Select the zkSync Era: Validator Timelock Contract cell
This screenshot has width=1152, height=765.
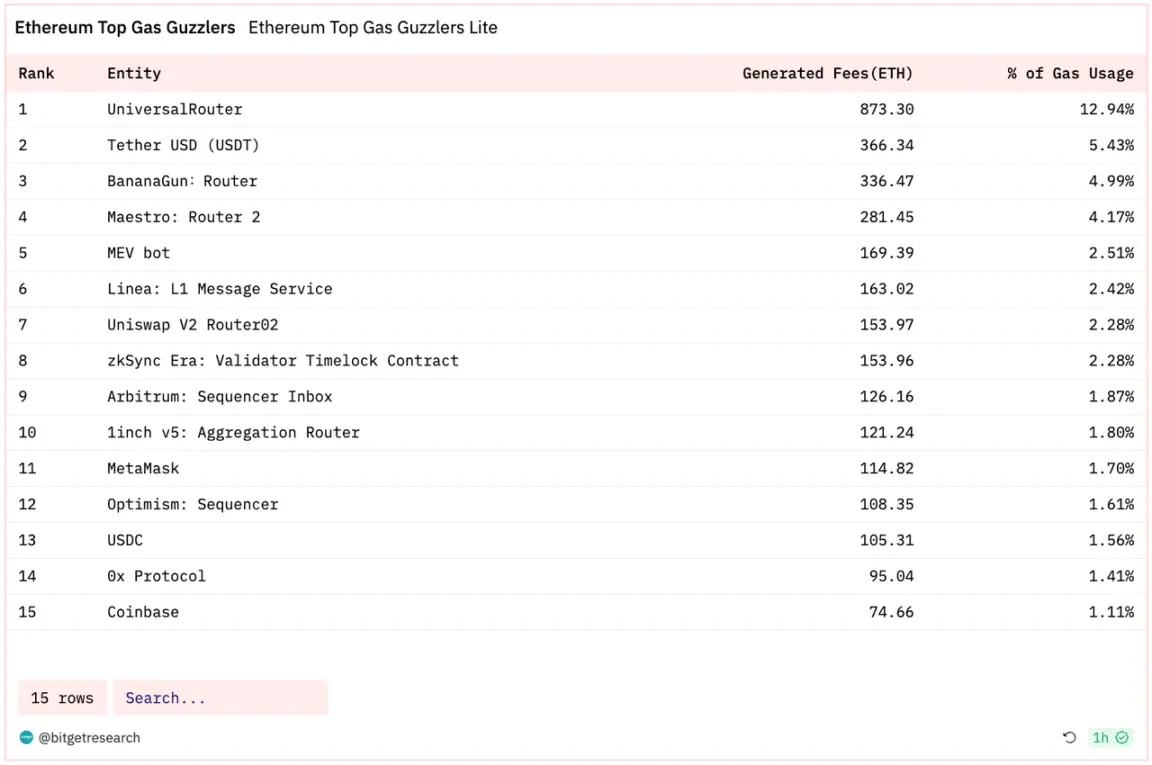283,360
